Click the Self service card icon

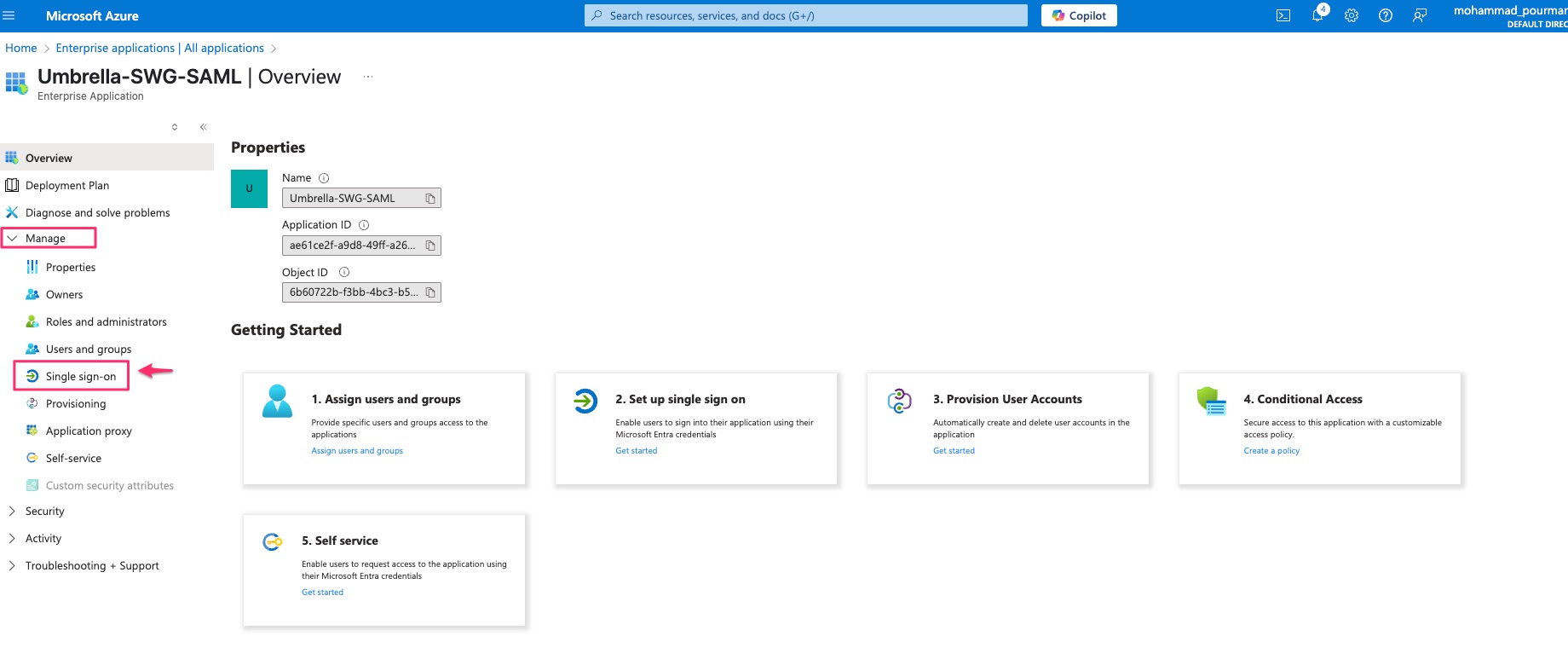click(x=273, y=541)
